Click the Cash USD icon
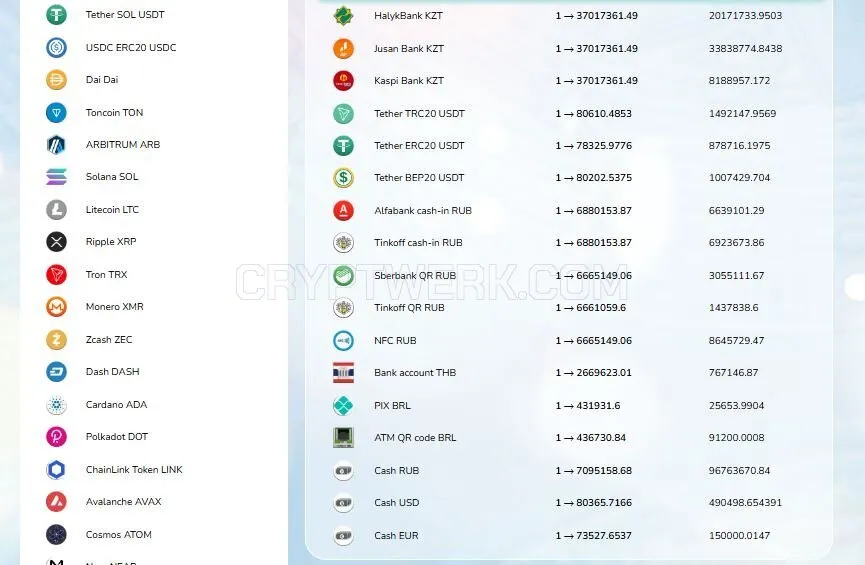 (x=343, y=503)
